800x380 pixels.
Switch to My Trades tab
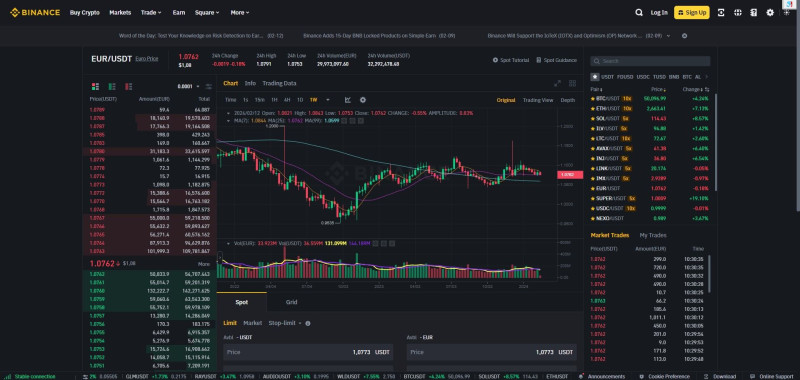point(653,235)
